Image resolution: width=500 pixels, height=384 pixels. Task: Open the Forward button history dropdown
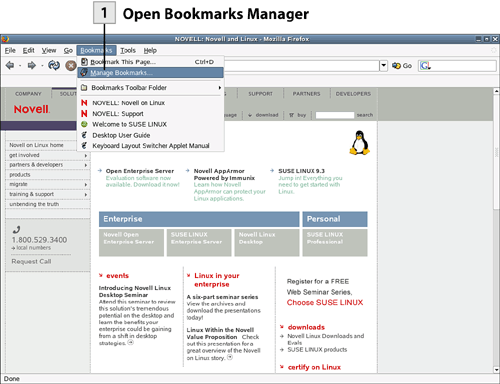click(42, 66)
